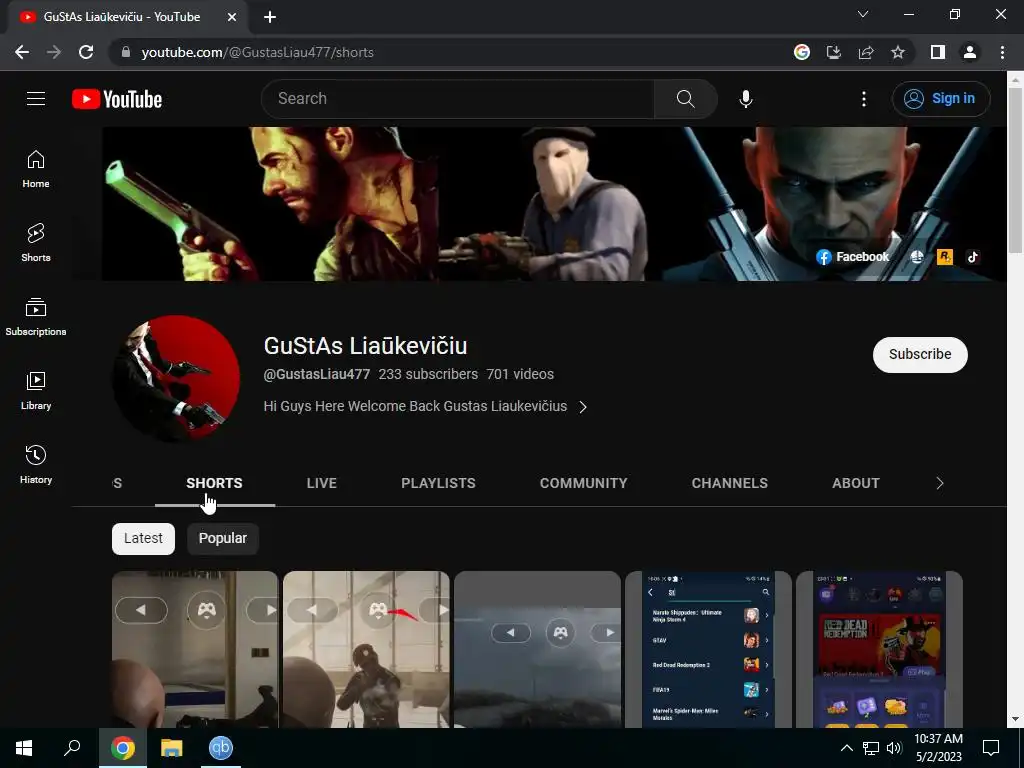Click the page vertical scrollbar
This screenshot has height=768, width=1024.
(x=1015, y=170)
